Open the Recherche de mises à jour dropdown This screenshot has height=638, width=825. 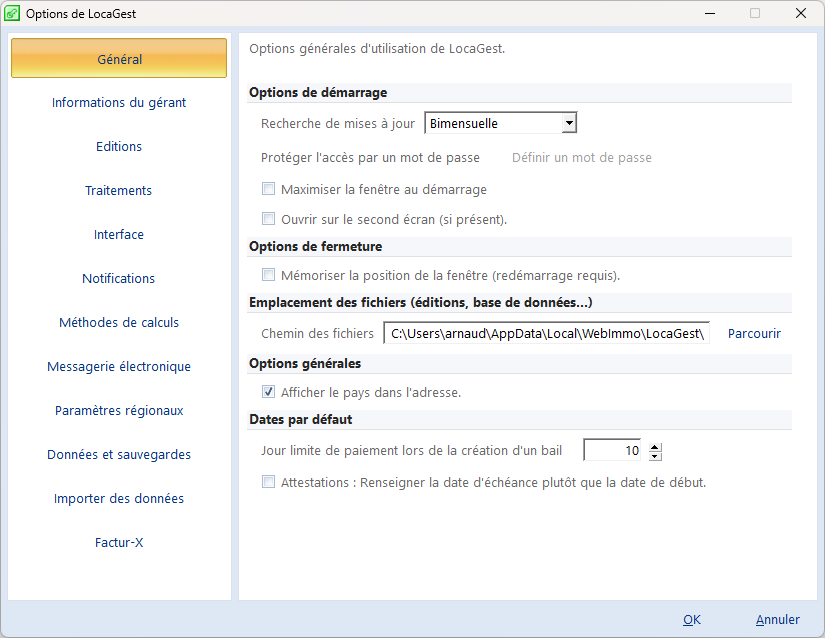500,123
